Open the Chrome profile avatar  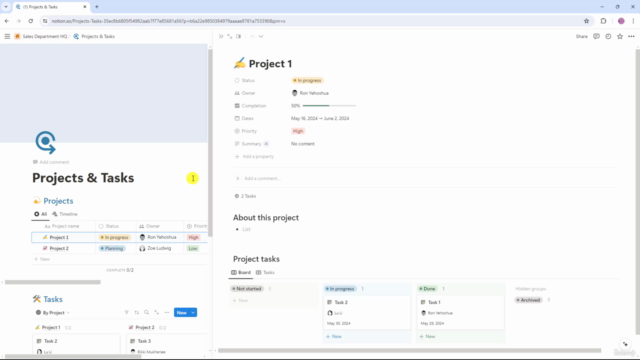pyautogui.click(x=621, y=21)
